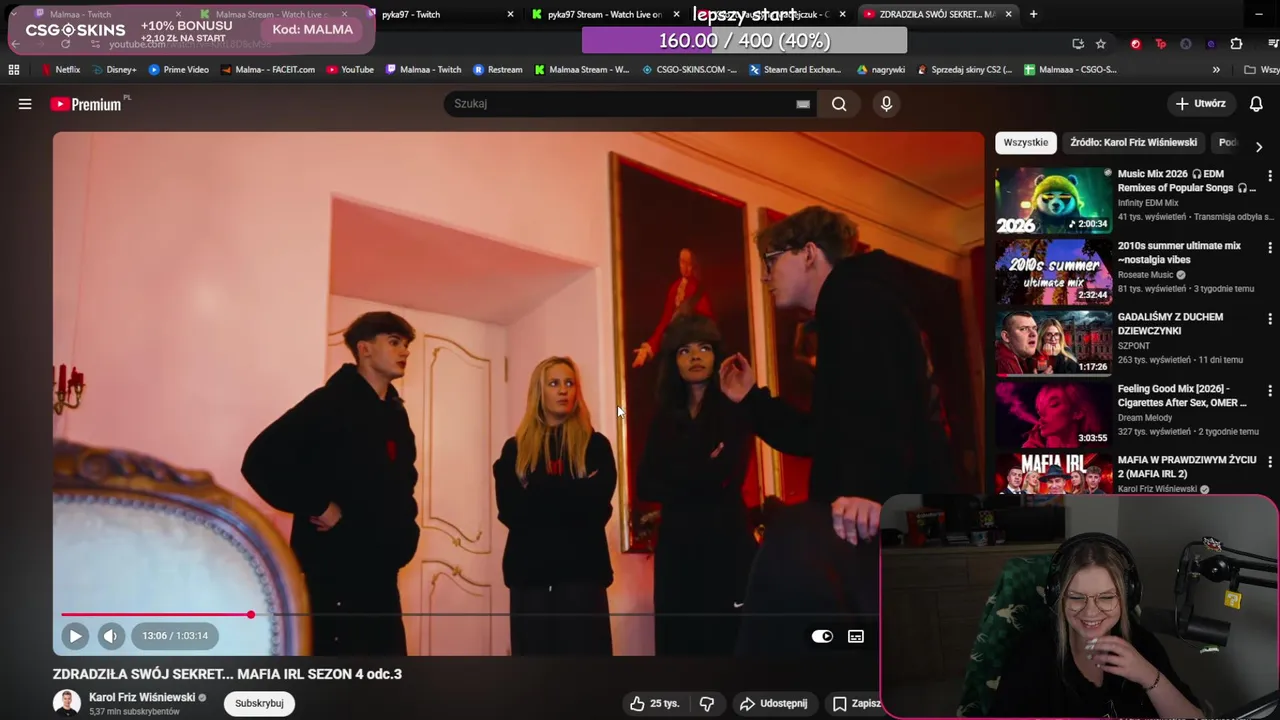Image resolution: width=1280 pixels, height=720 pixels.
Task: Open Disney+ bookmark
Action: tap(114, 70)
